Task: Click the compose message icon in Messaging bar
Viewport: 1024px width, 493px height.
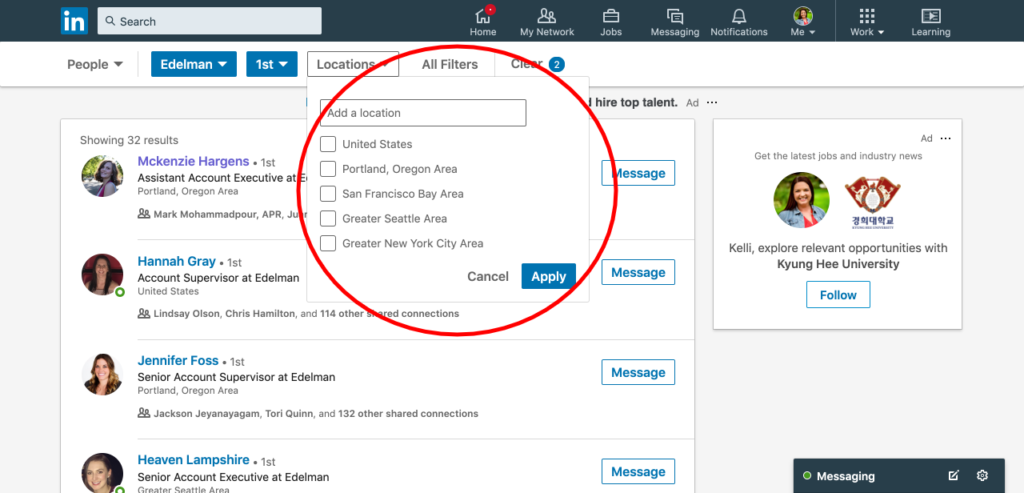Action: coord(953,475)
